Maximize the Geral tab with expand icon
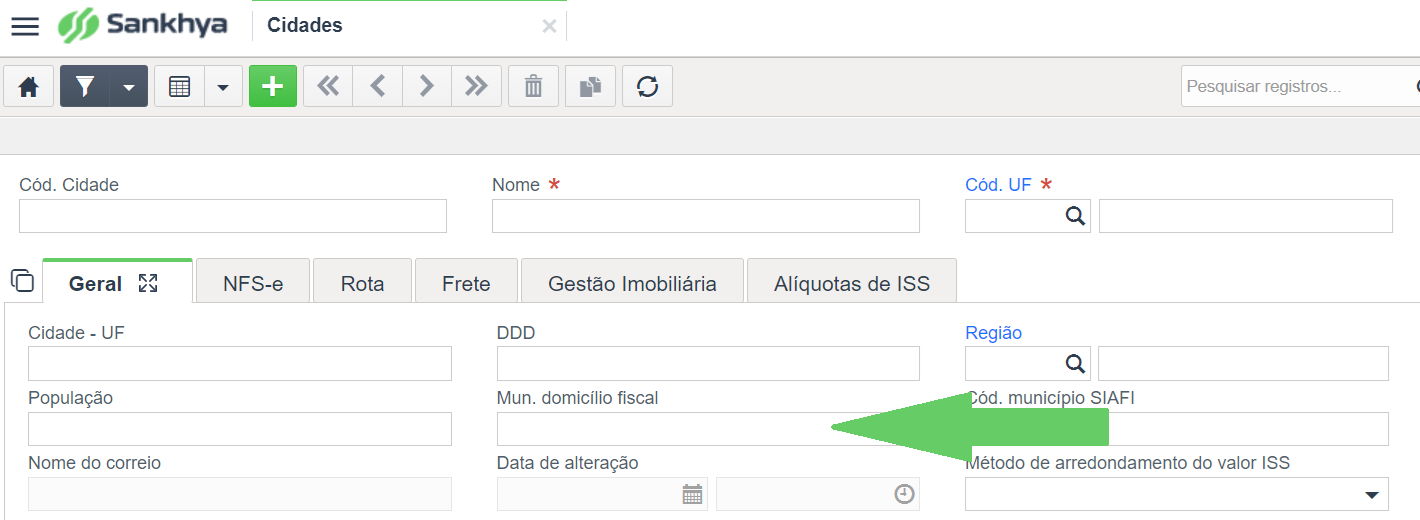 click(x=148, y=283)
